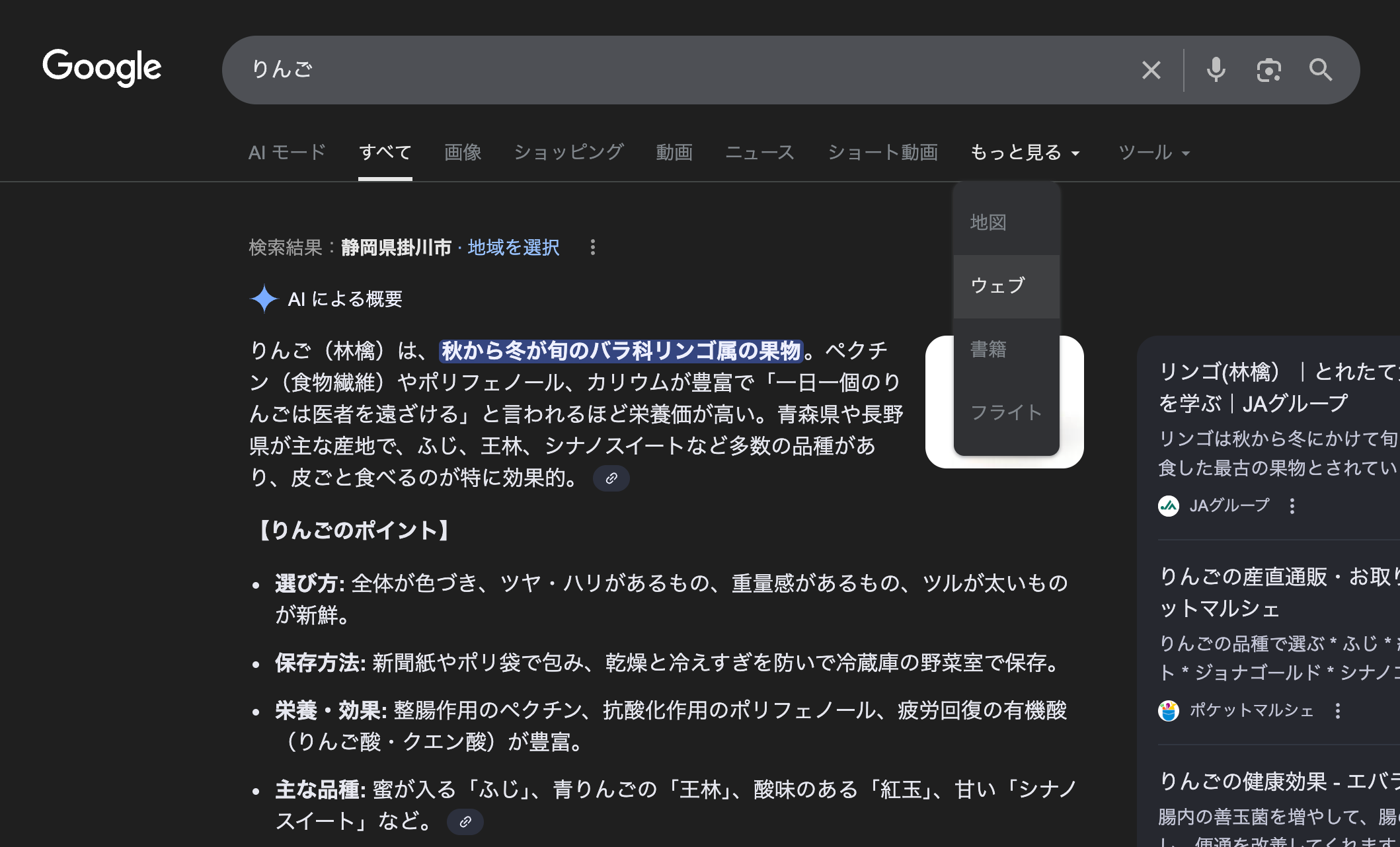
Task: Open the リンゴ(林檎) JAグループ result
Action: 1279,387
